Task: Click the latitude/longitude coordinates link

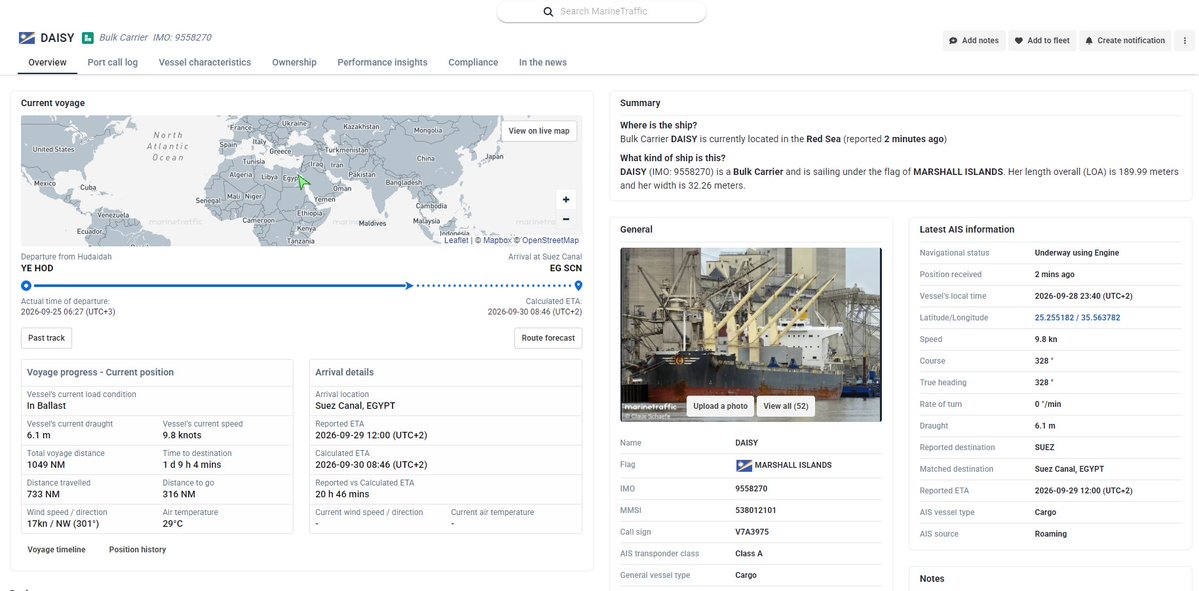Action: click(1077, 317)
